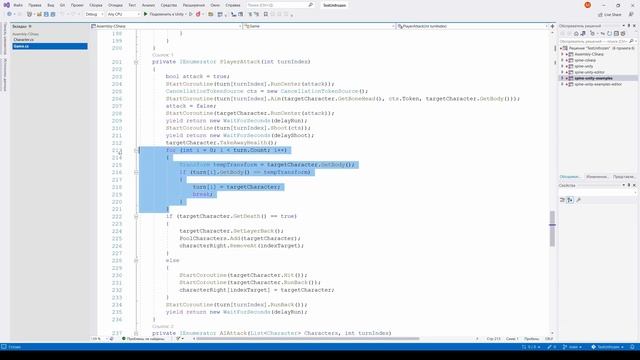Click the horizontal editor scrollbar
This screenshot has width=640, height=360.
[x=308, y=339]
